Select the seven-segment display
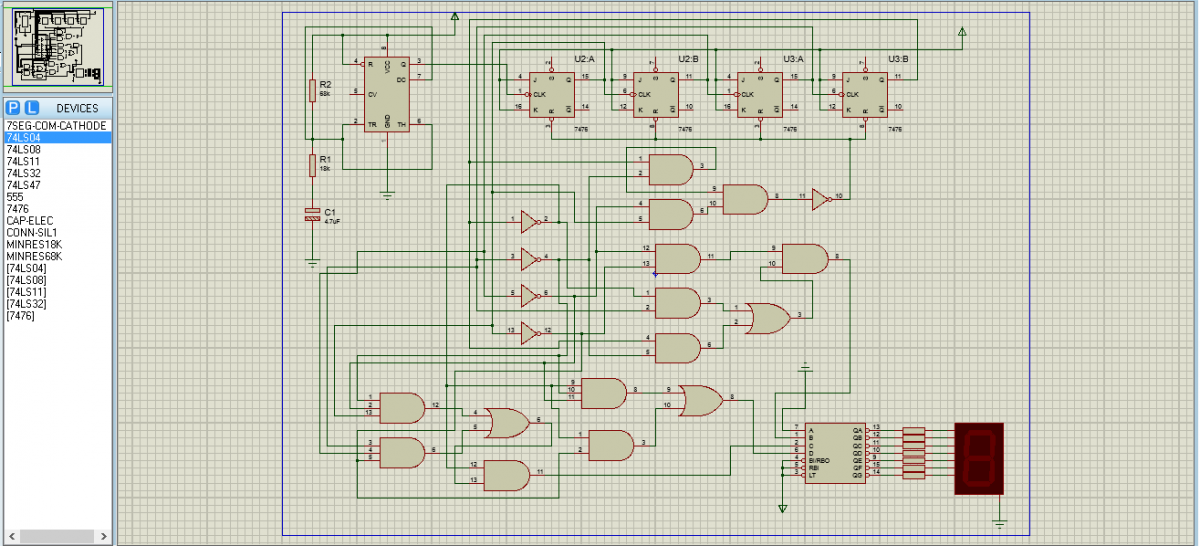The width and height of the screenshot is (1200, 546). pyautogui.click(x=979, y=458)
